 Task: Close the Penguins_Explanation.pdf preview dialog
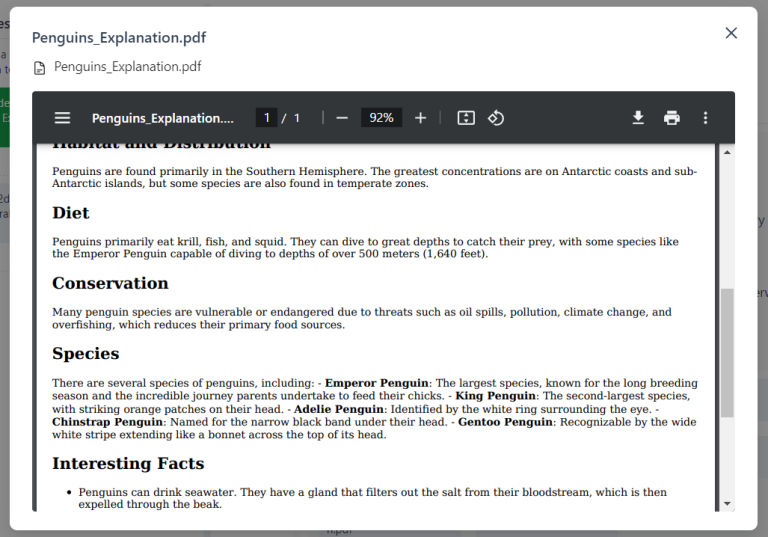731,33
